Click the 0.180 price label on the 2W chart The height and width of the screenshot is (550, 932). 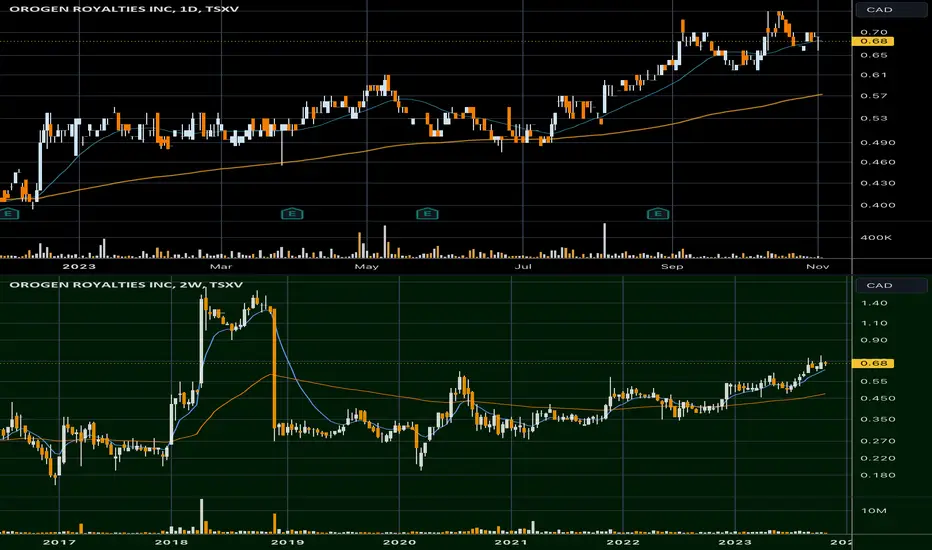coord(877,476)
